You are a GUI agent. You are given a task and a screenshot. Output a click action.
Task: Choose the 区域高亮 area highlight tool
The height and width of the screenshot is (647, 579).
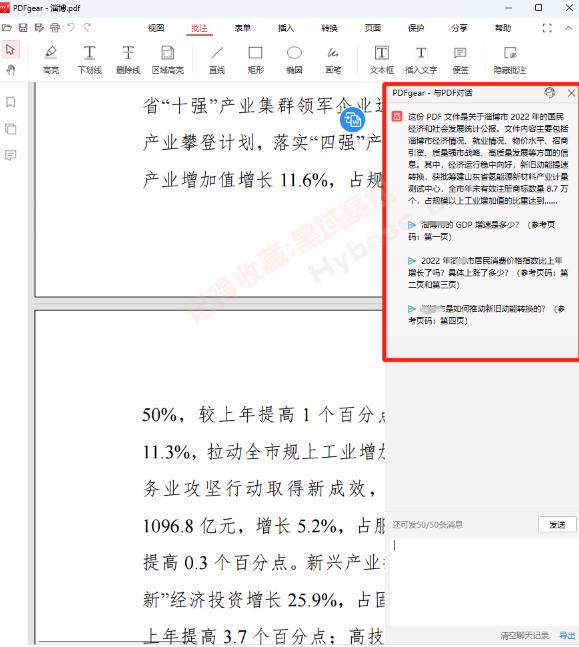click(168, 60)
